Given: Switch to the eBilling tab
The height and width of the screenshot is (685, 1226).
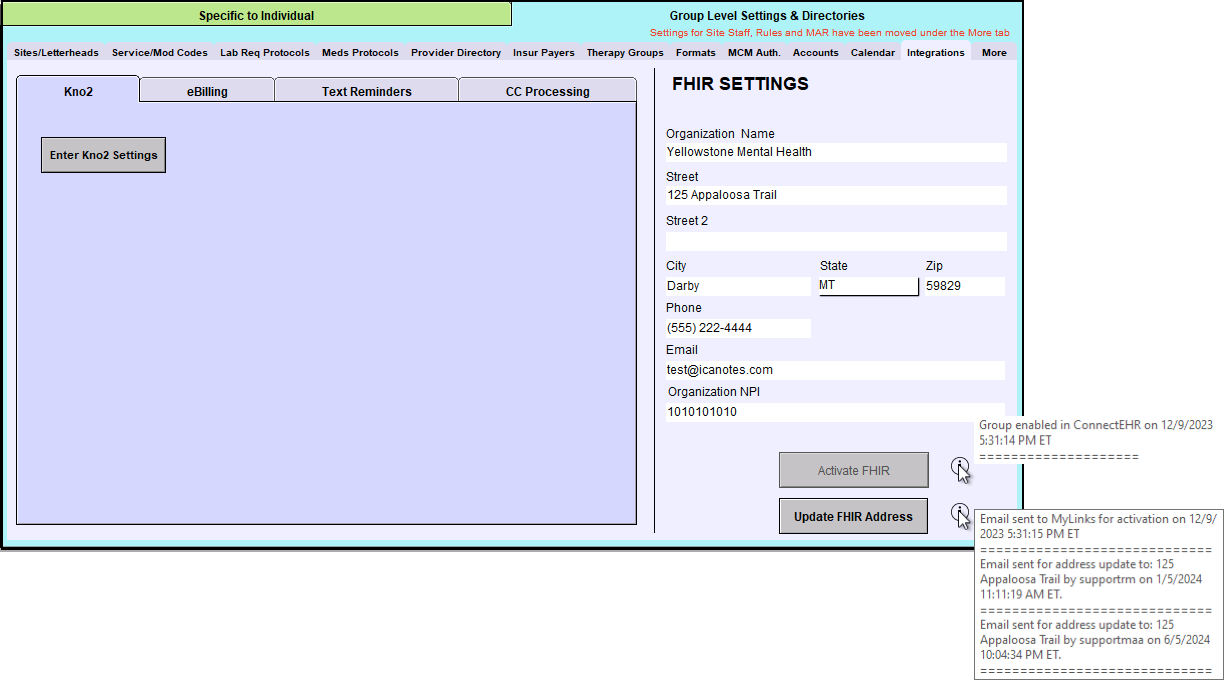Looking at the screenshot, I should click(206, 90).
